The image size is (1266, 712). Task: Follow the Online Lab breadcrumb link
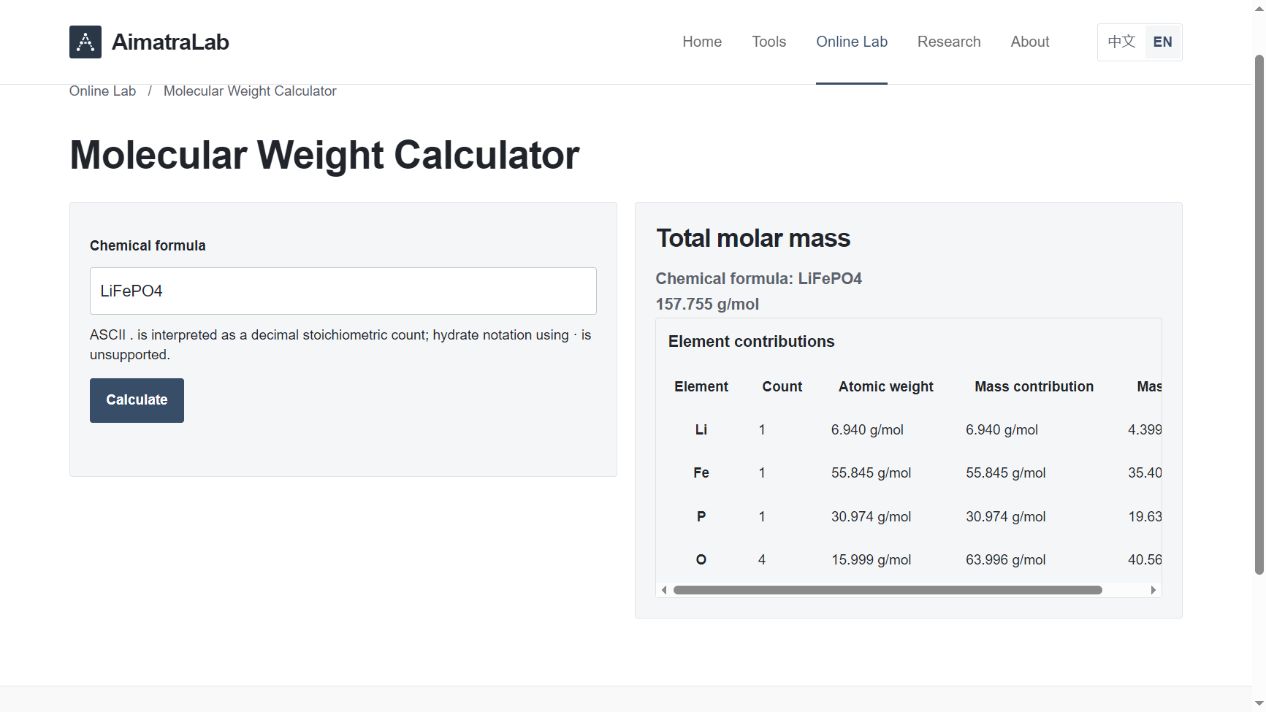click(x=102, y=91)
